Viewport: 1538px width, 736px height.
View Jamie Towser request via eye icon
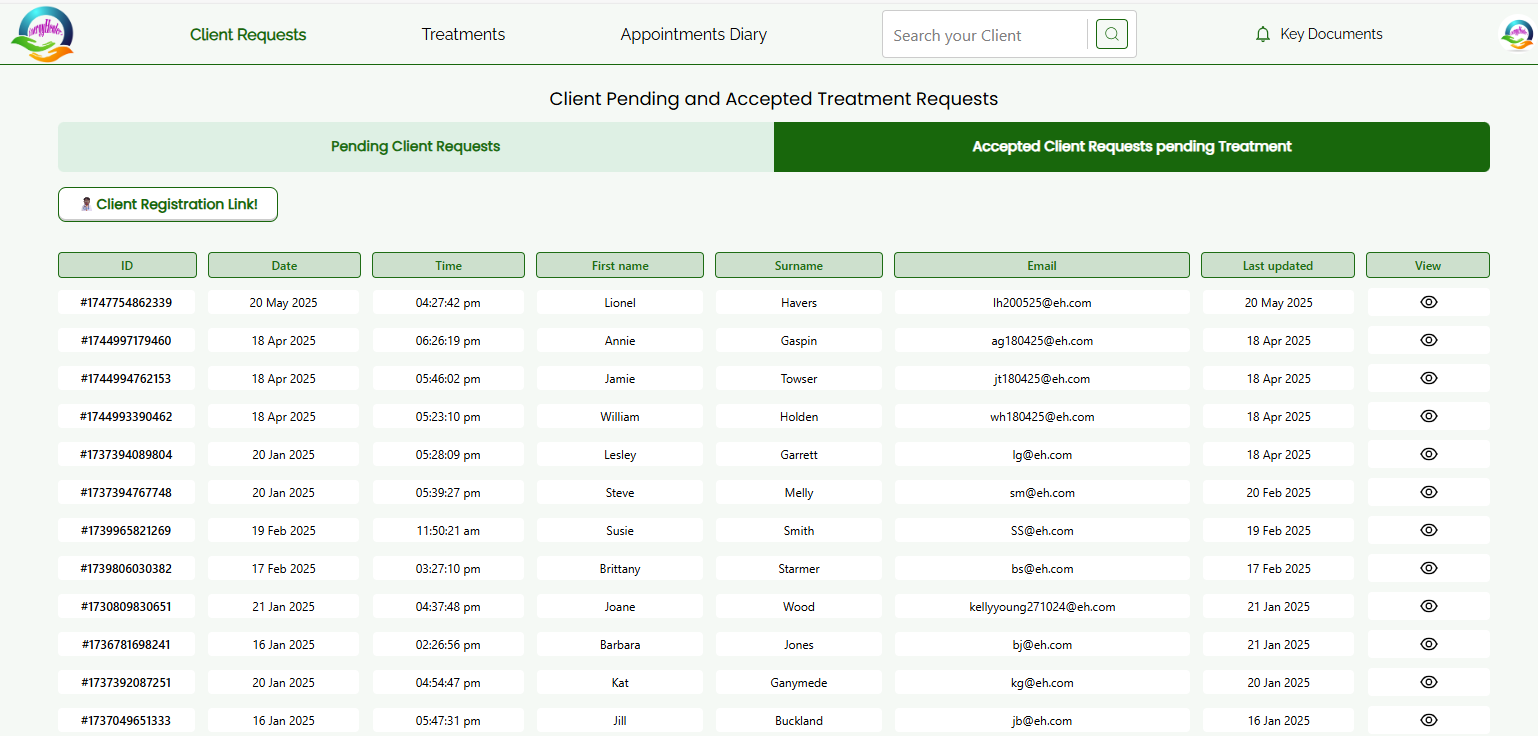tap(1429, 378)
